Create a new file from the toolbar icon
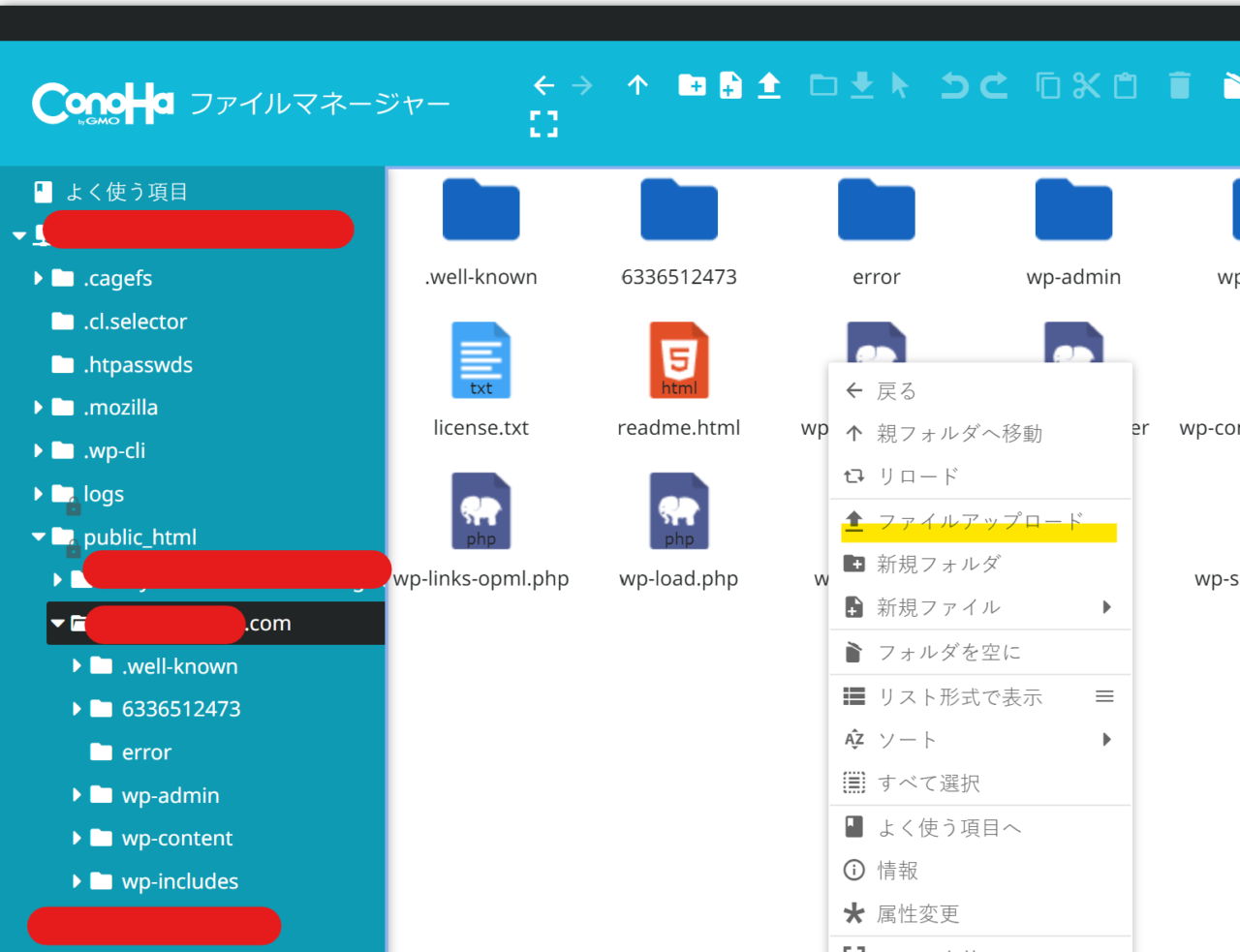Screen dimensions: 1240x952 (730, 85)
